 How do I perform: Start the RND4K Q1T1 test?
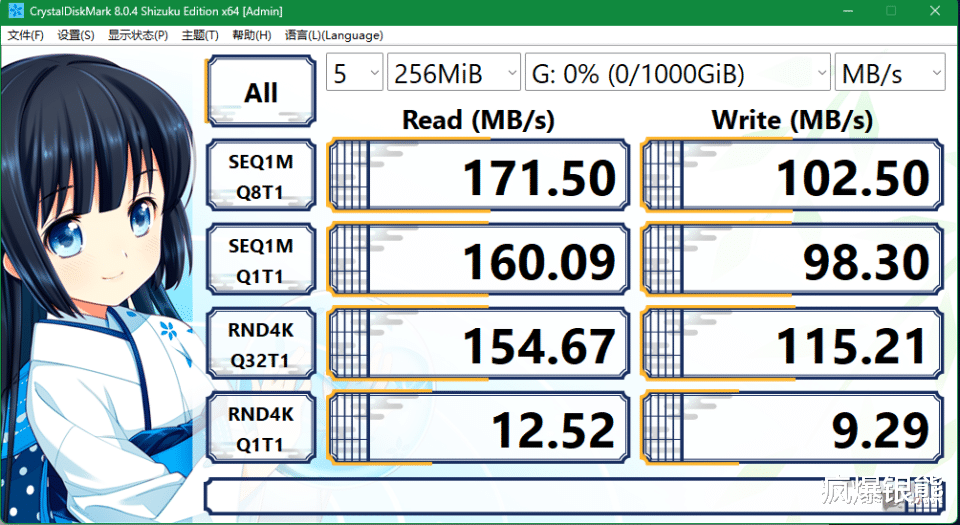pyautogui.click(x=261, y=430)
